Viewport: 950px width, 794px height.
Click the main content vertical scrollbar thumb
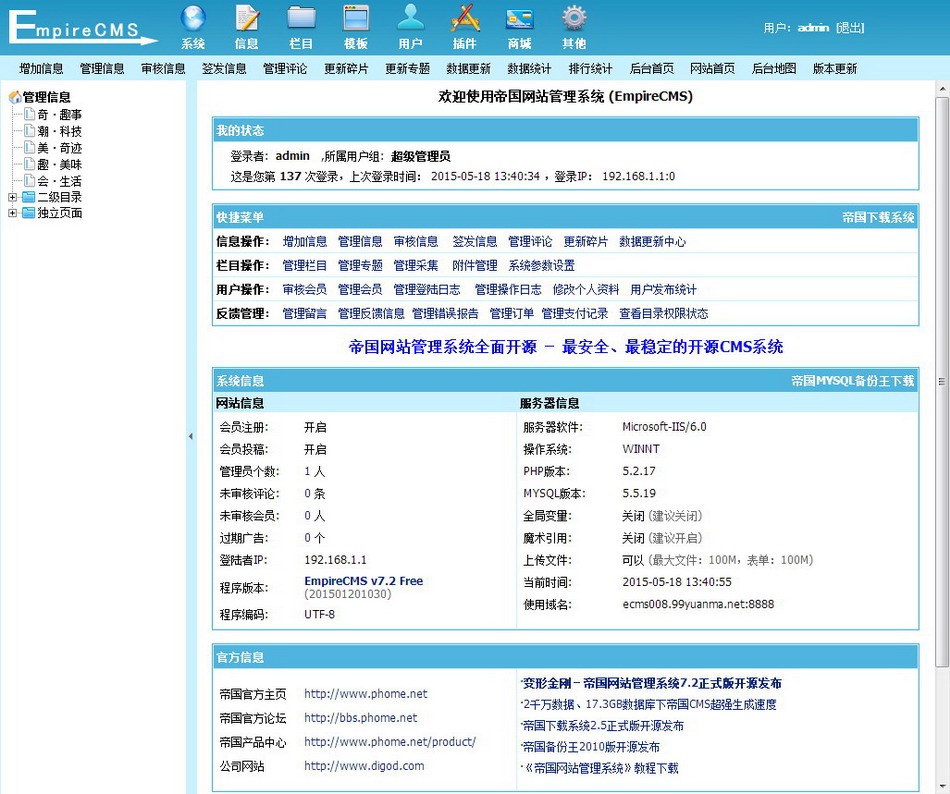942,382
